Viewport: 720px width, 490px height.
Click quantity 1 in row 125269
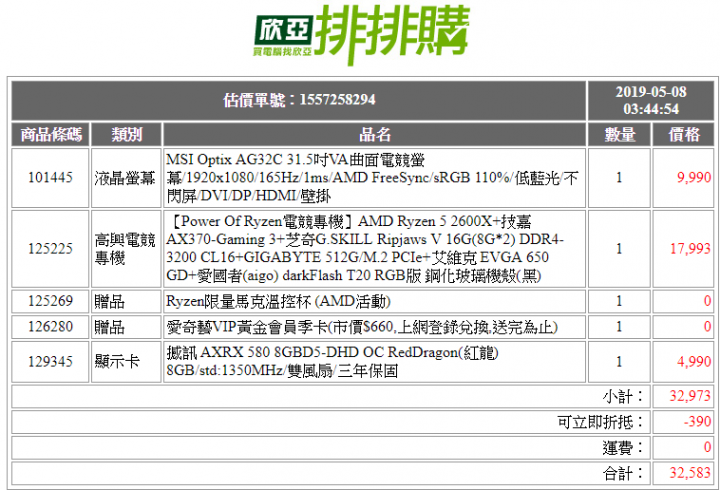619,301
